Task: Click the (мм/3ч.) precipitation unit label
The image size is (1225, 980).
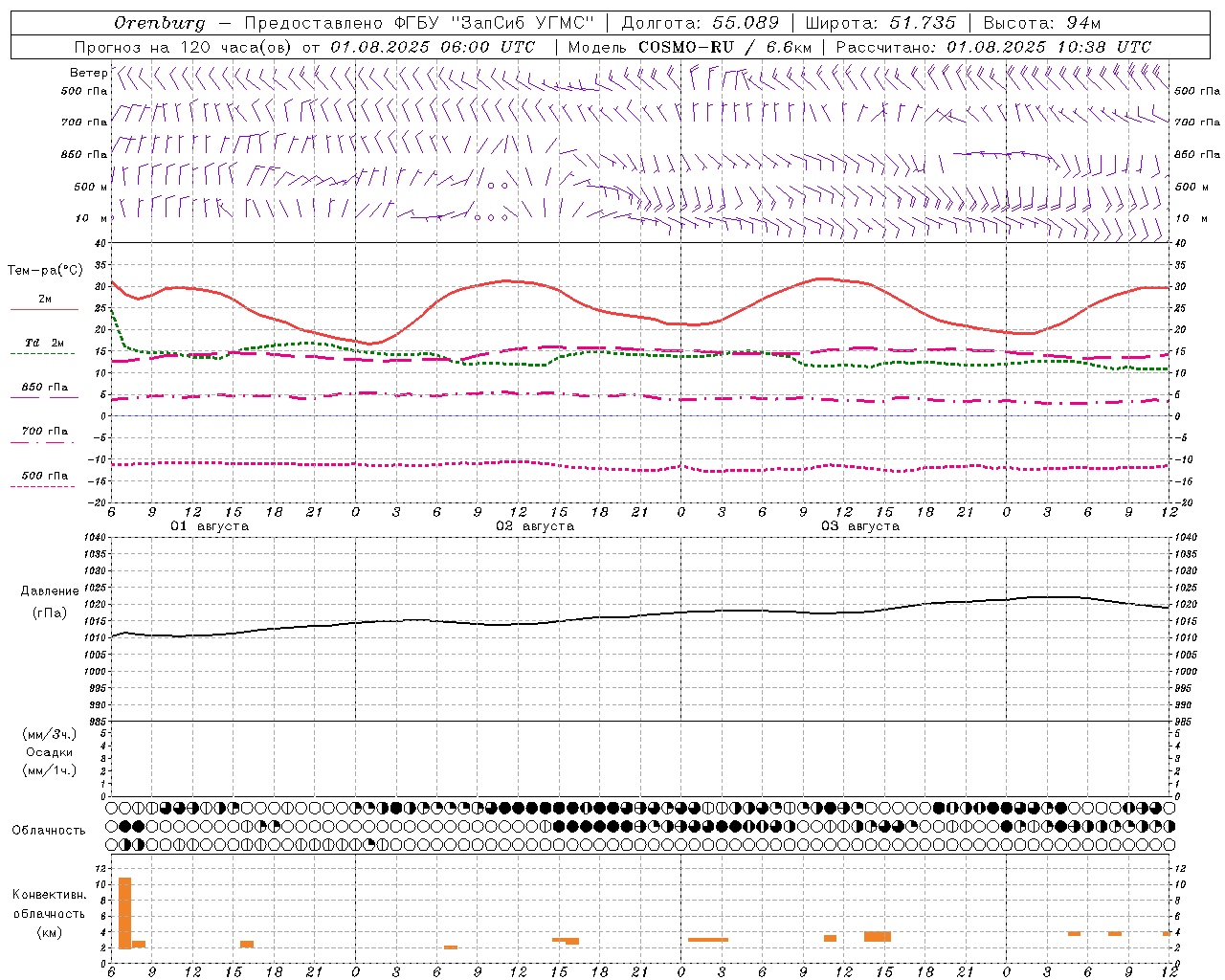Action: pyautogui.click(x=49, y=734)
